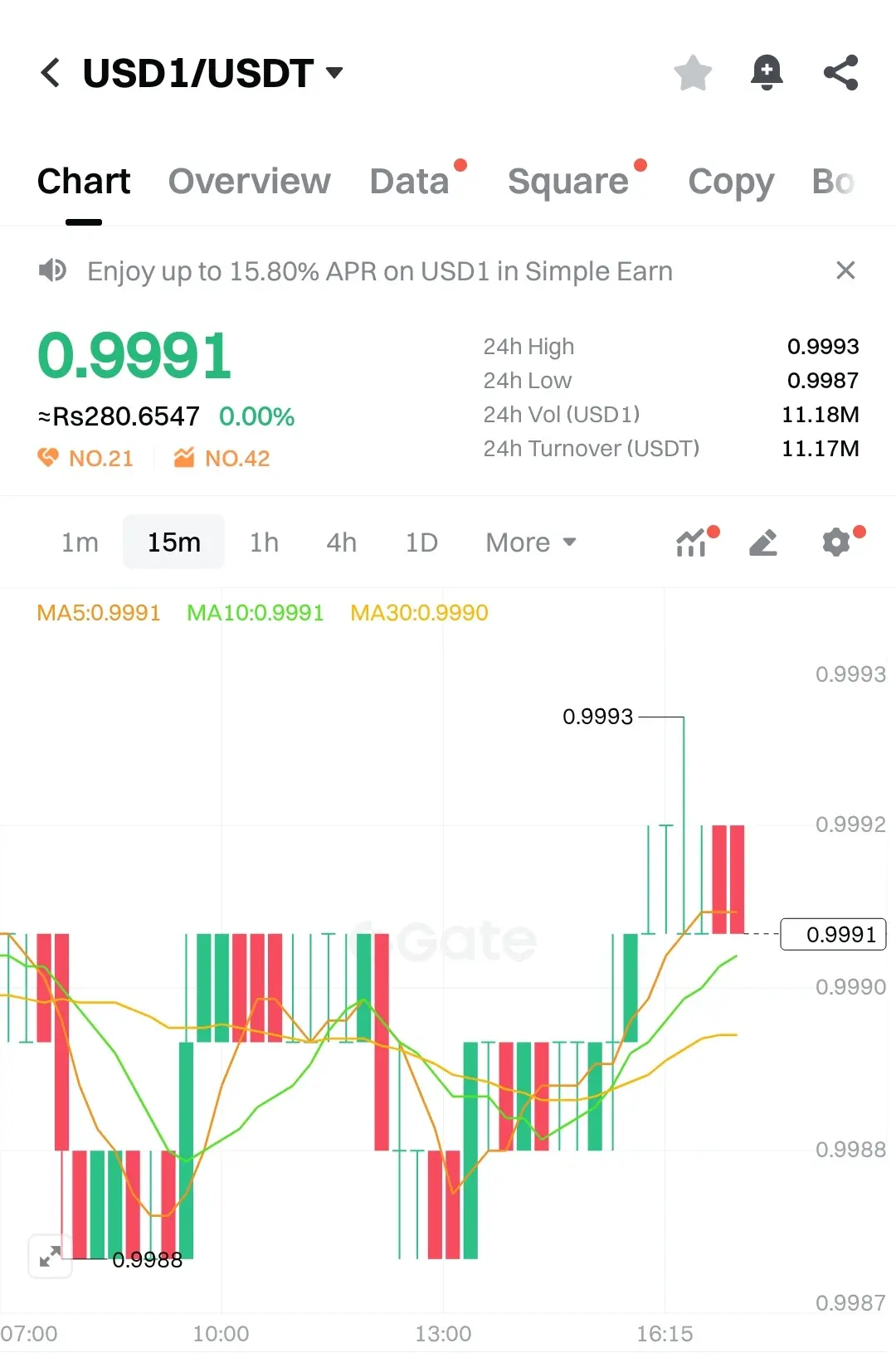Viewport: 896px width, 1367px height.
Task: Switch to the Chart tab
Action: [x=84, y=181]
